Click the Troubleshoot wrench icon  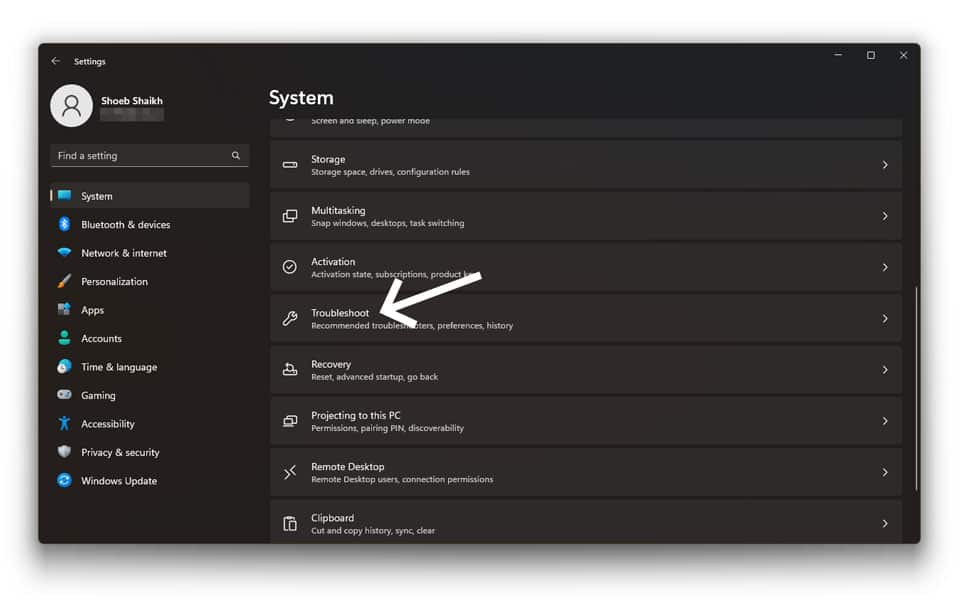coord(290,318)
